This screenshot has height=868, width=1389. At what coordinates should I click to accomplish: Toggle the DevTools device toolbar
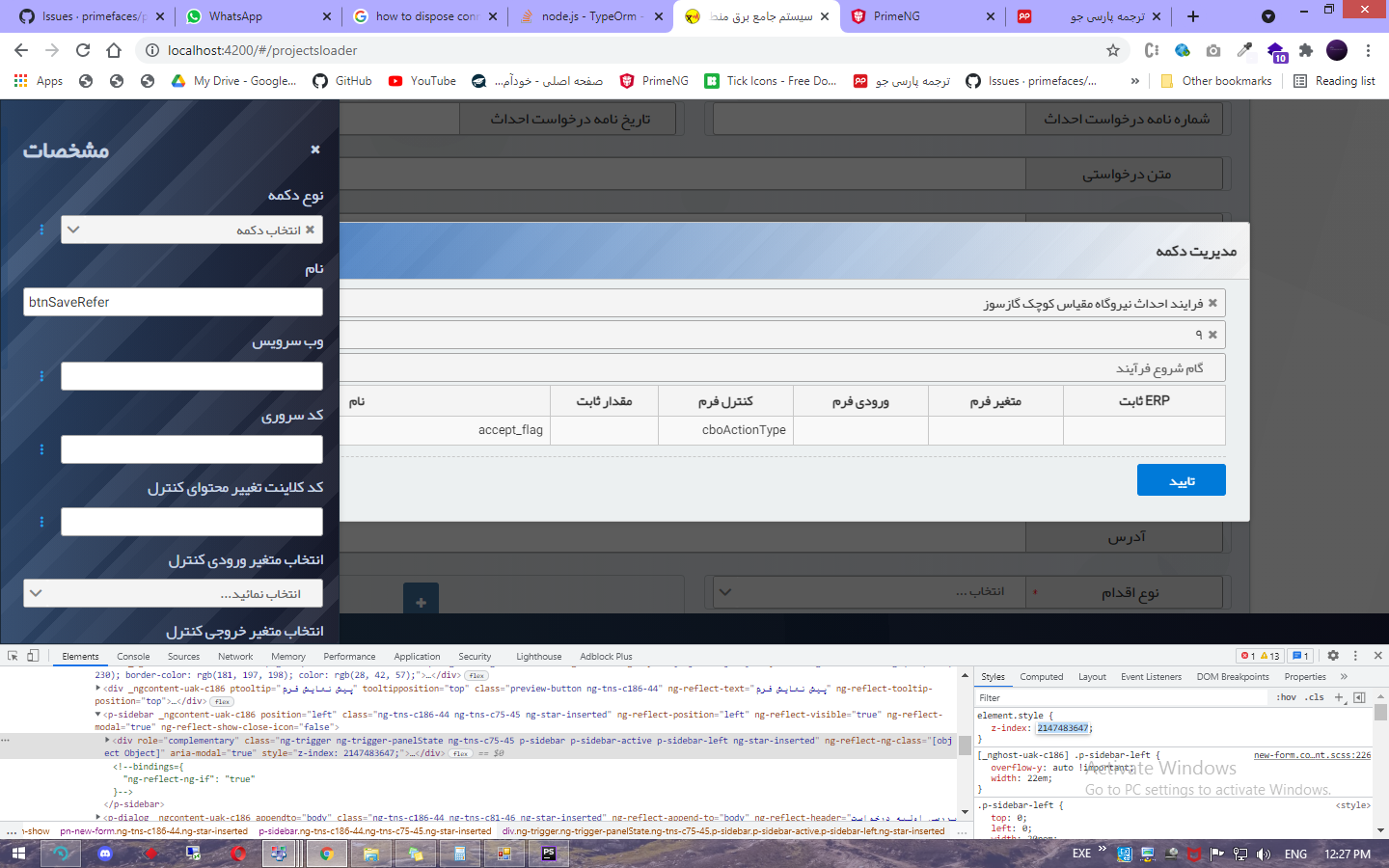tap(33, 656)
